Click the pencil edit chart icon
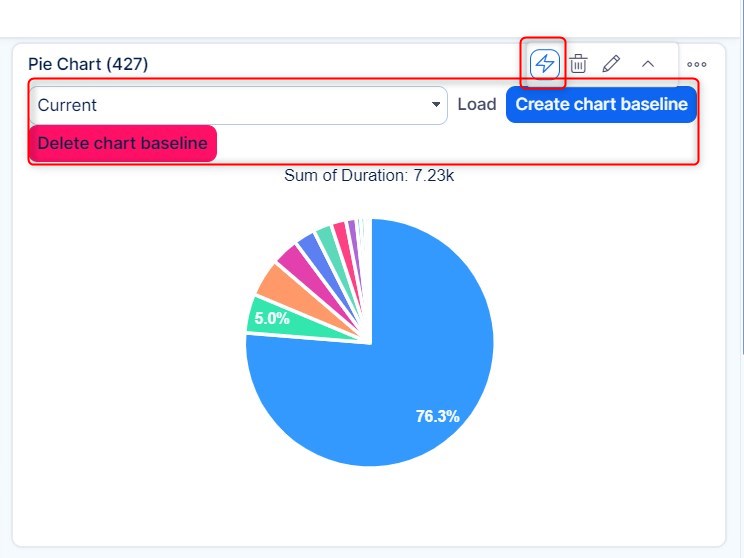This screenshot has height=558, width=744. tap(612, 64)
